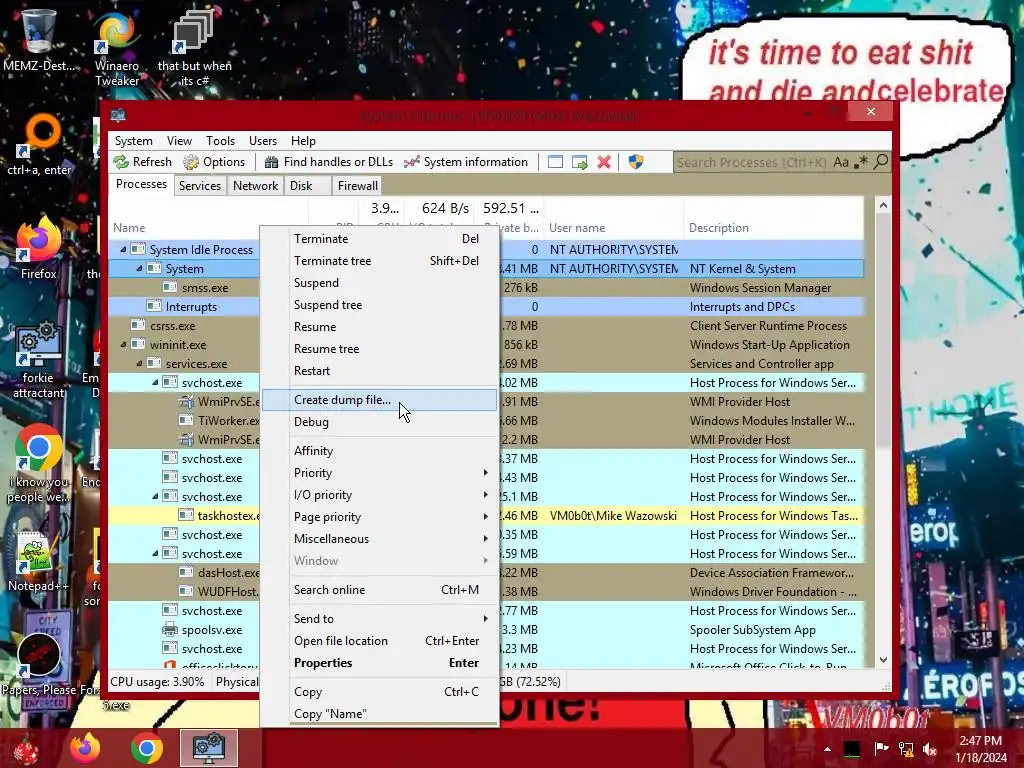Open the View menu

pos(179,141)
